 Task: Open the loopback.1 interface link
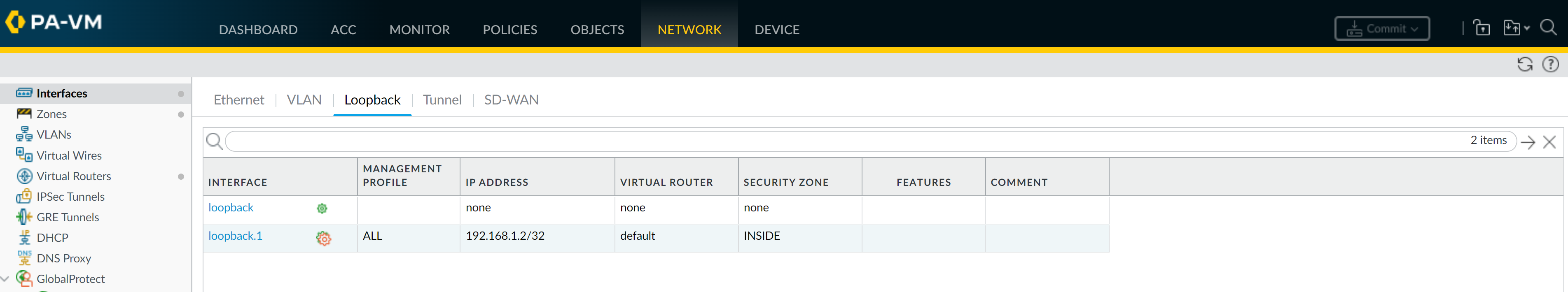(235, 236)
